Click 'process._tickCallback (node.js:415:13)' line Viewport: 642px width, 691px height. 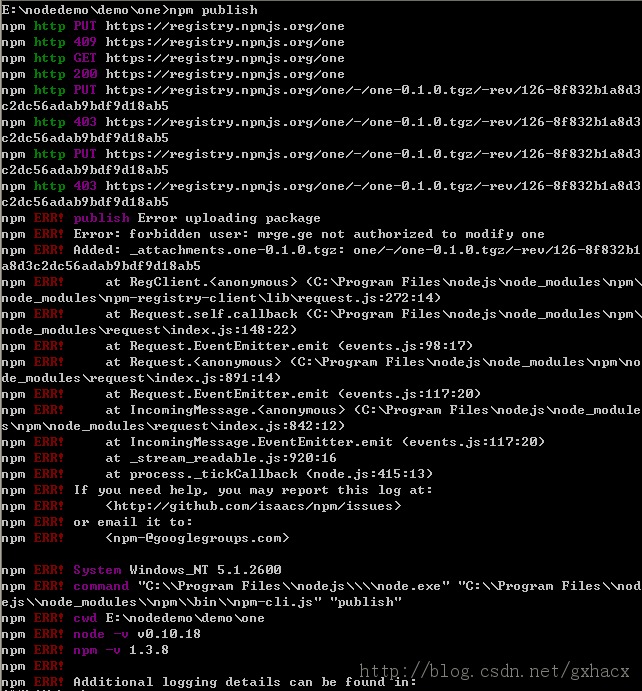tap(281, 474)
